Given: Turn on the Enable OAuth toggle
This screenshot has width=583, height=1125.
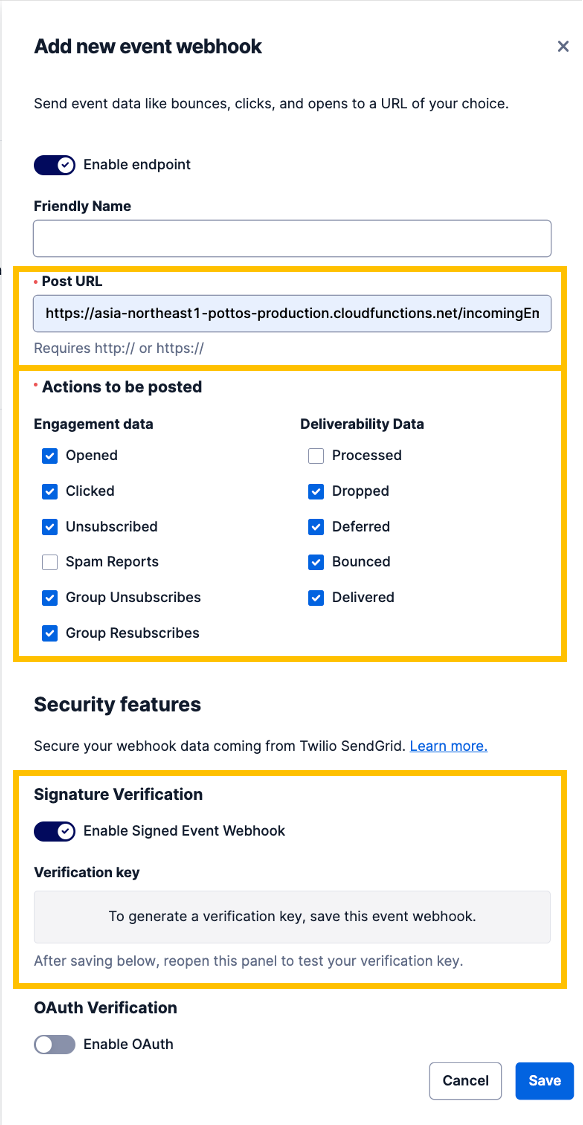Looking at the screenshot, I should pos(54,1044).
